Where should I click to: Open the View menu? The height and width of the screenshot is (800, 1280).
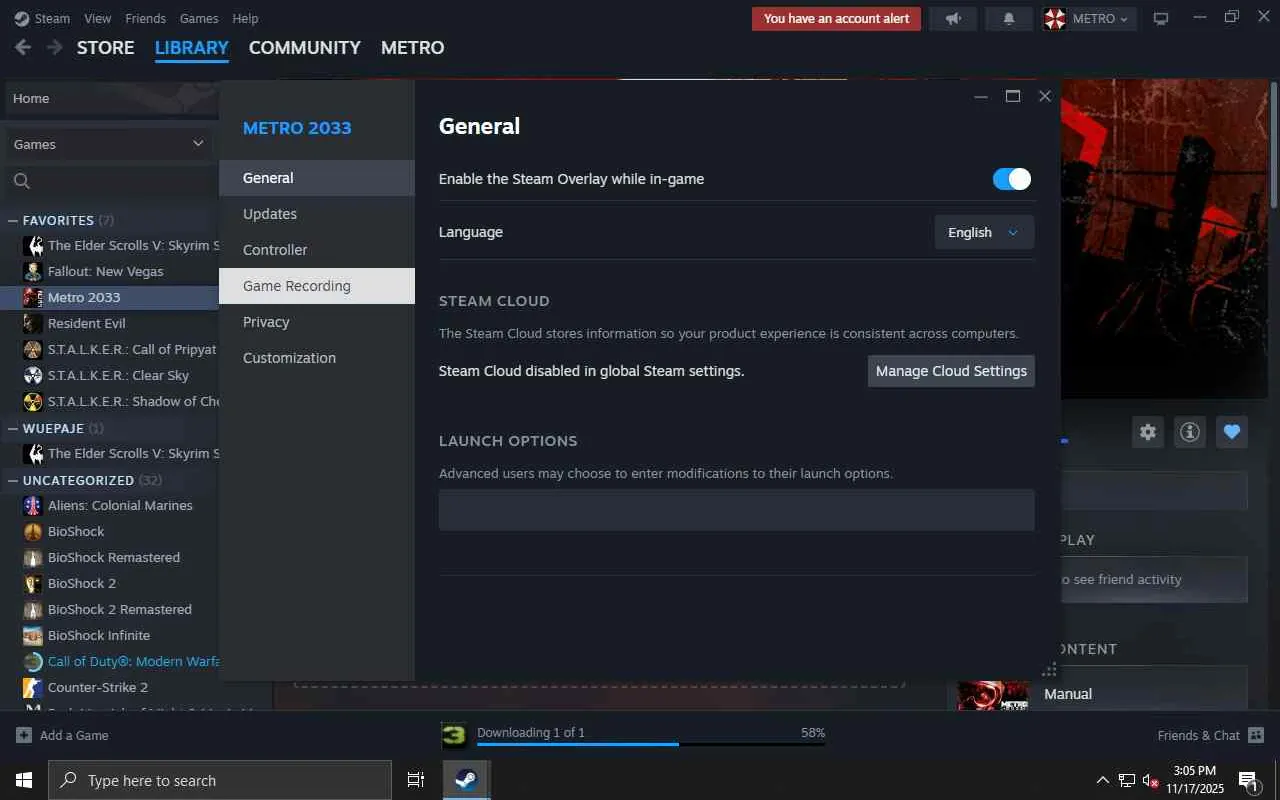point(98,18)
